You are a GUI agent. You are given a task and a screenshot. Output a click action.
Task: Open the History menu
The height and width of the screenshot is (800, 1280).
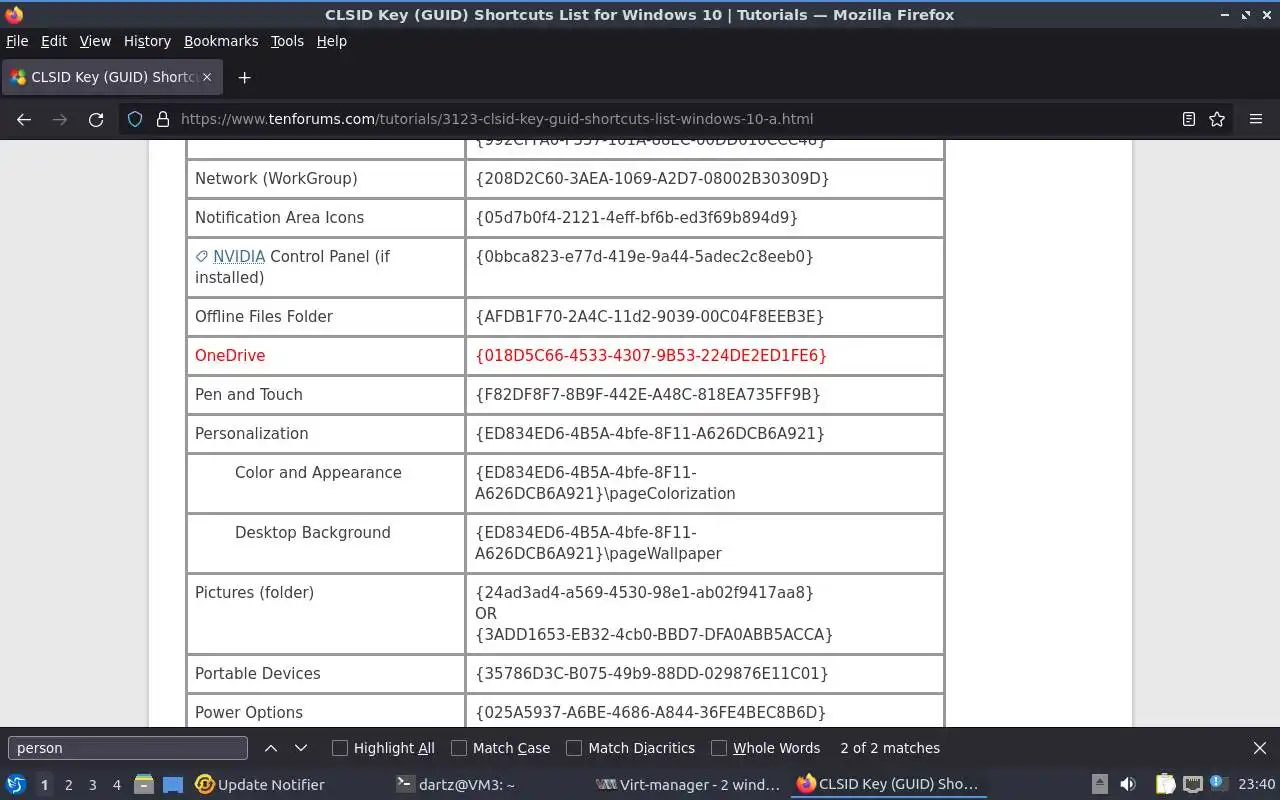pos(147,41)
